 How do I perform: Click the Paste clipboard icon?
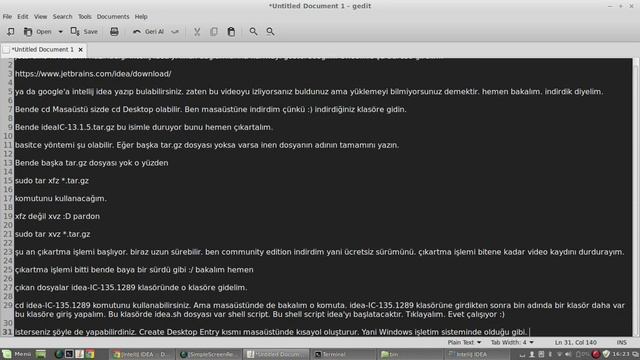point(231,31)
